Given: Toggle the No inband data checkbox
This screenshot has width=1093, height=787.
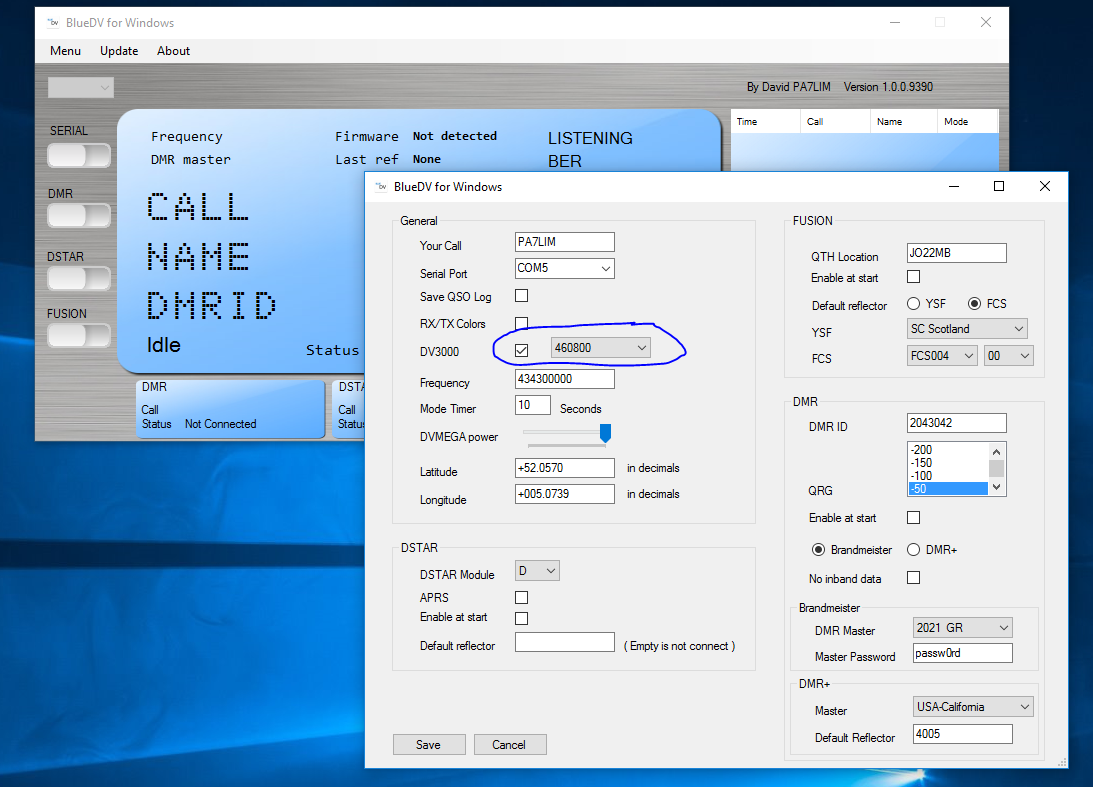Looking at the screenshot, I should [x=913, y=577].
